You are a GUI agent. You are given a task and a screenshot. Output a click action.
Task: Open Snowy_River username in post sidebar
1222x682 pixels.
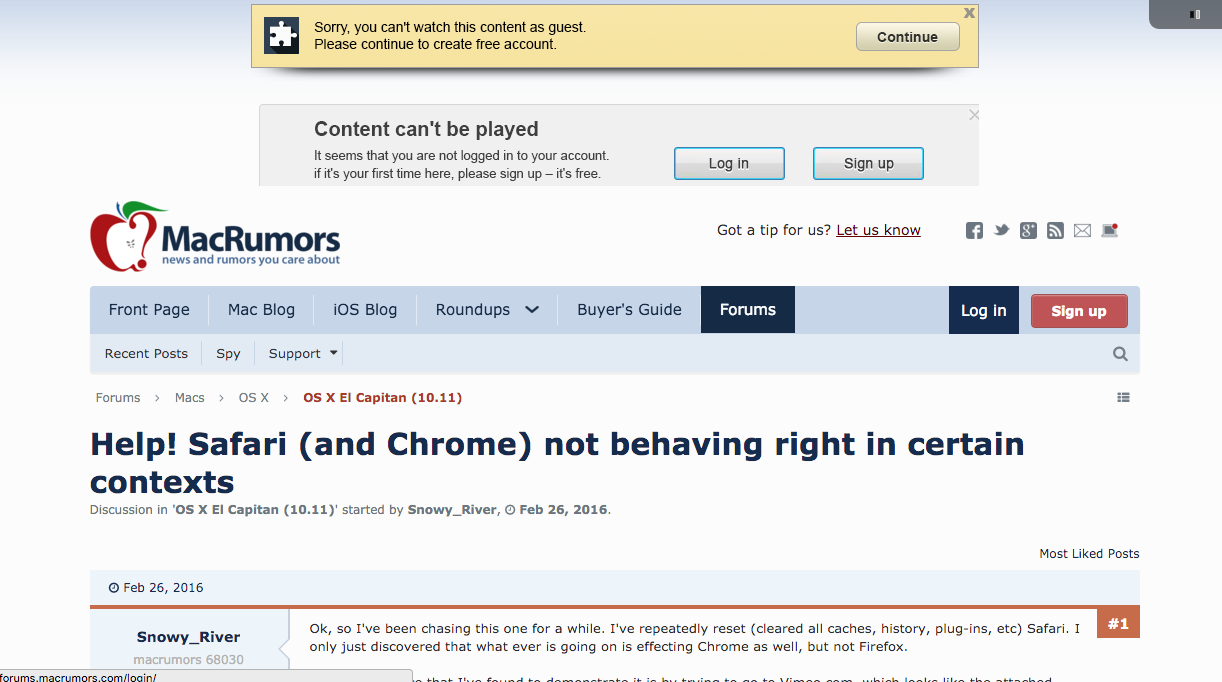pyautogui.click(x=189, y=637)
